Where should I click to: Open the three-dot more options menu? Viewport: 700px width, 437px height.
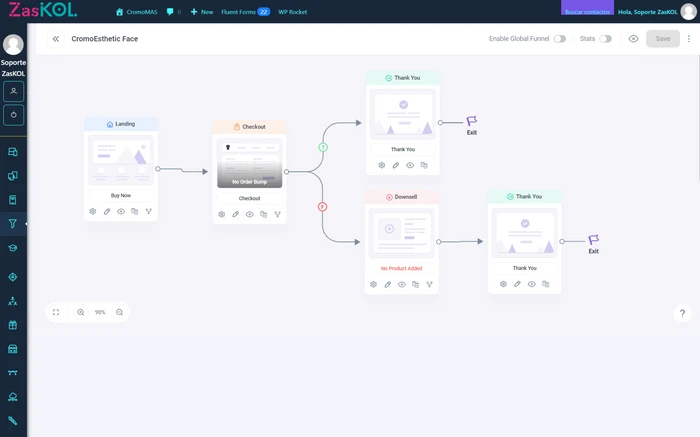[x=689, y=39]
